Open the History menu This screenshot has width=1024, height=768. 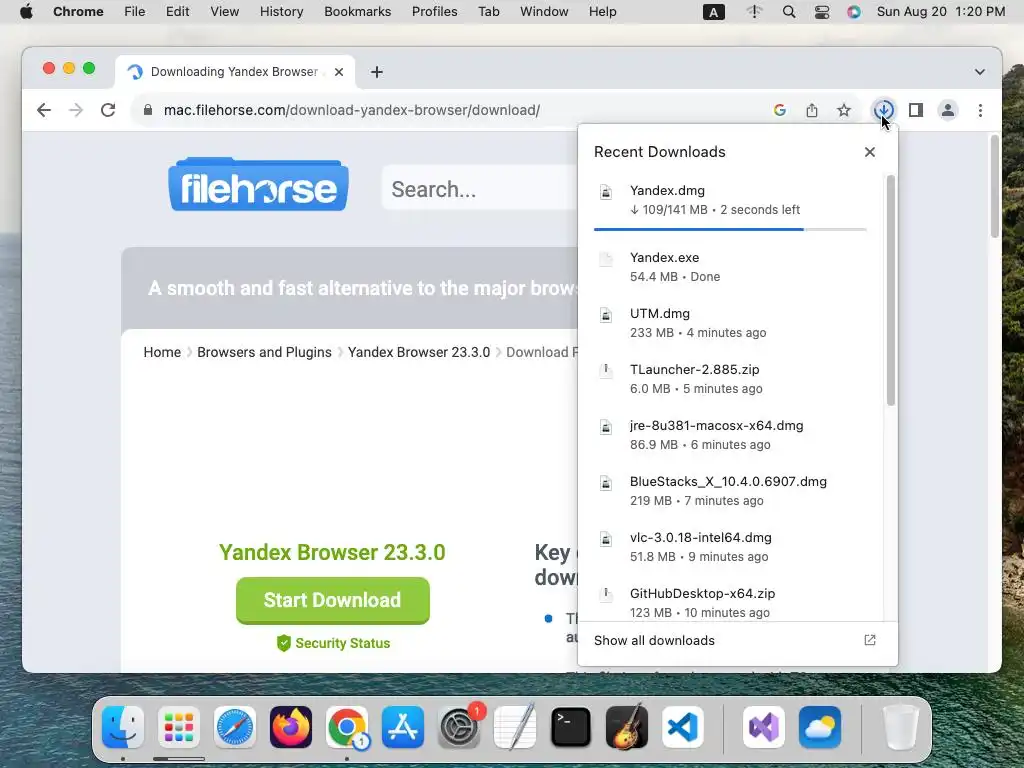[281, 12]
